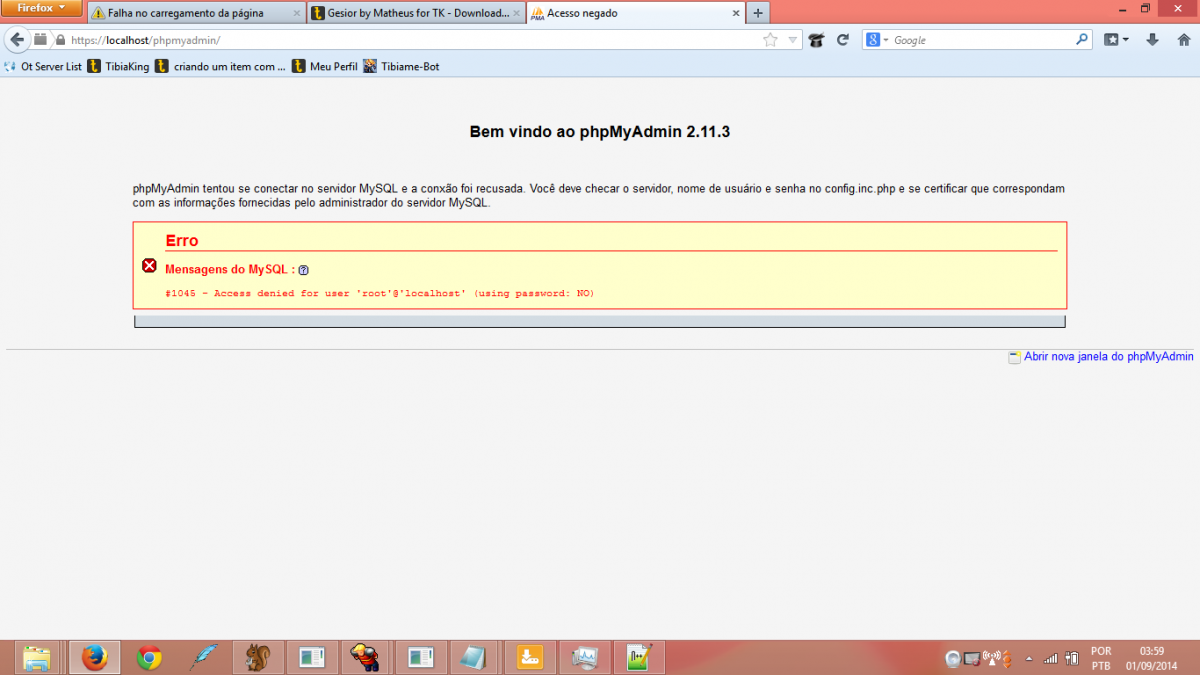Show hidden system tray icons
The image size is (1200, 675).
1029,658
